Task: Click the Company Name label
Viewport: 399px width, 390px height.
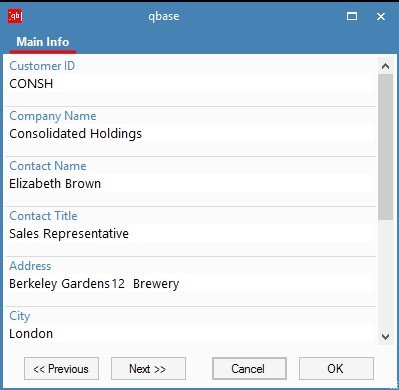Action: [x=53, y=116]
